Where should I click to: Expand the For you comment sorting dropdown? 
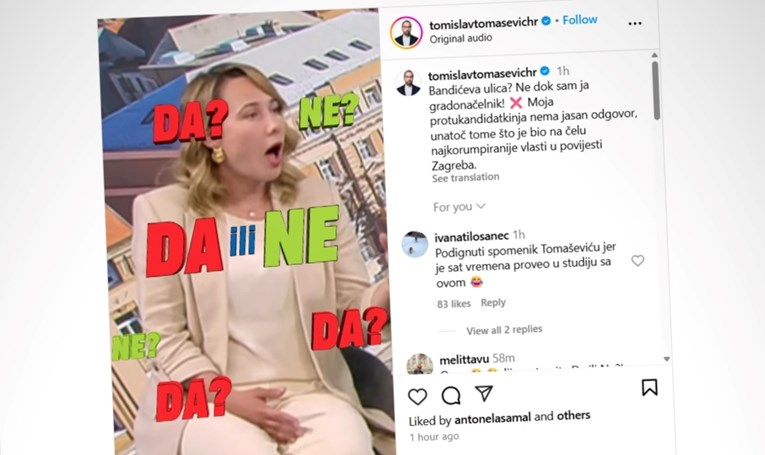point(459,207)
